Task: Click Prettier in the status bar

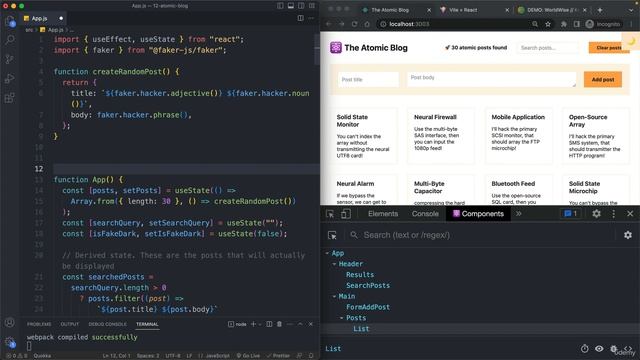Action: point(278,356)
